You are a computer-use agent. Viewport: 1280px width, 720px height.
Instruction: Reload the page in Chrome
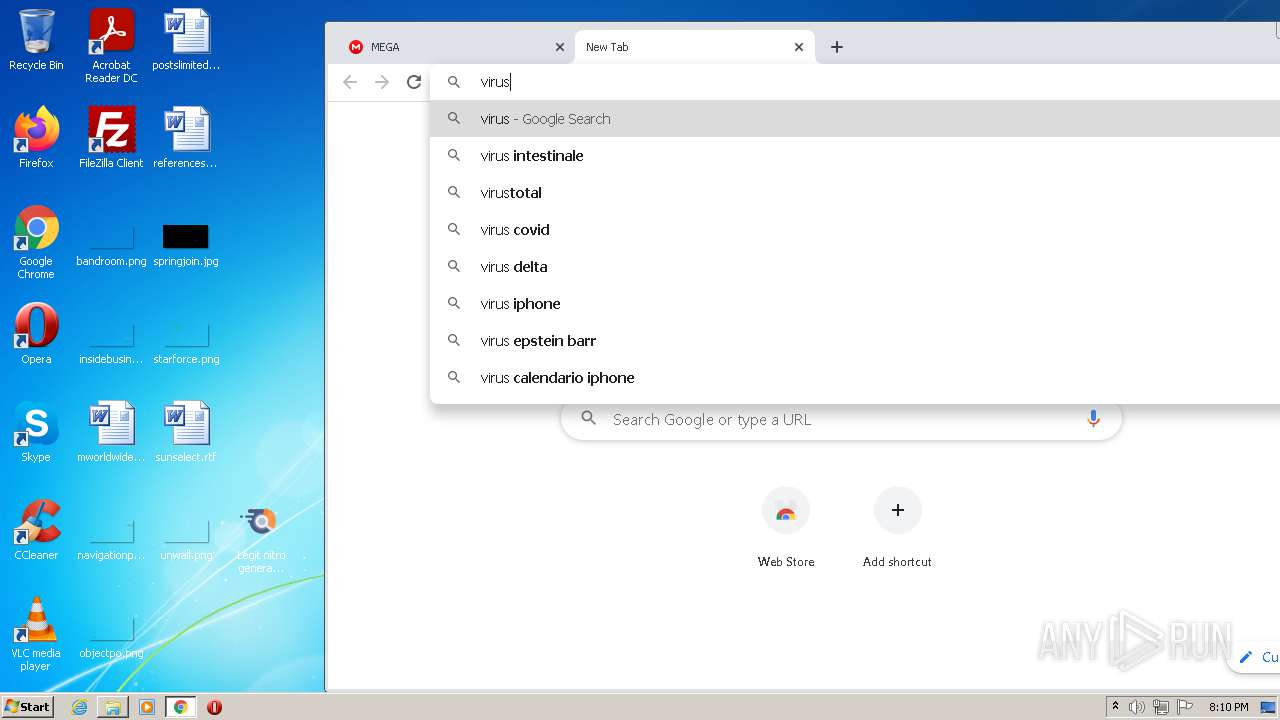click(414, 82)
